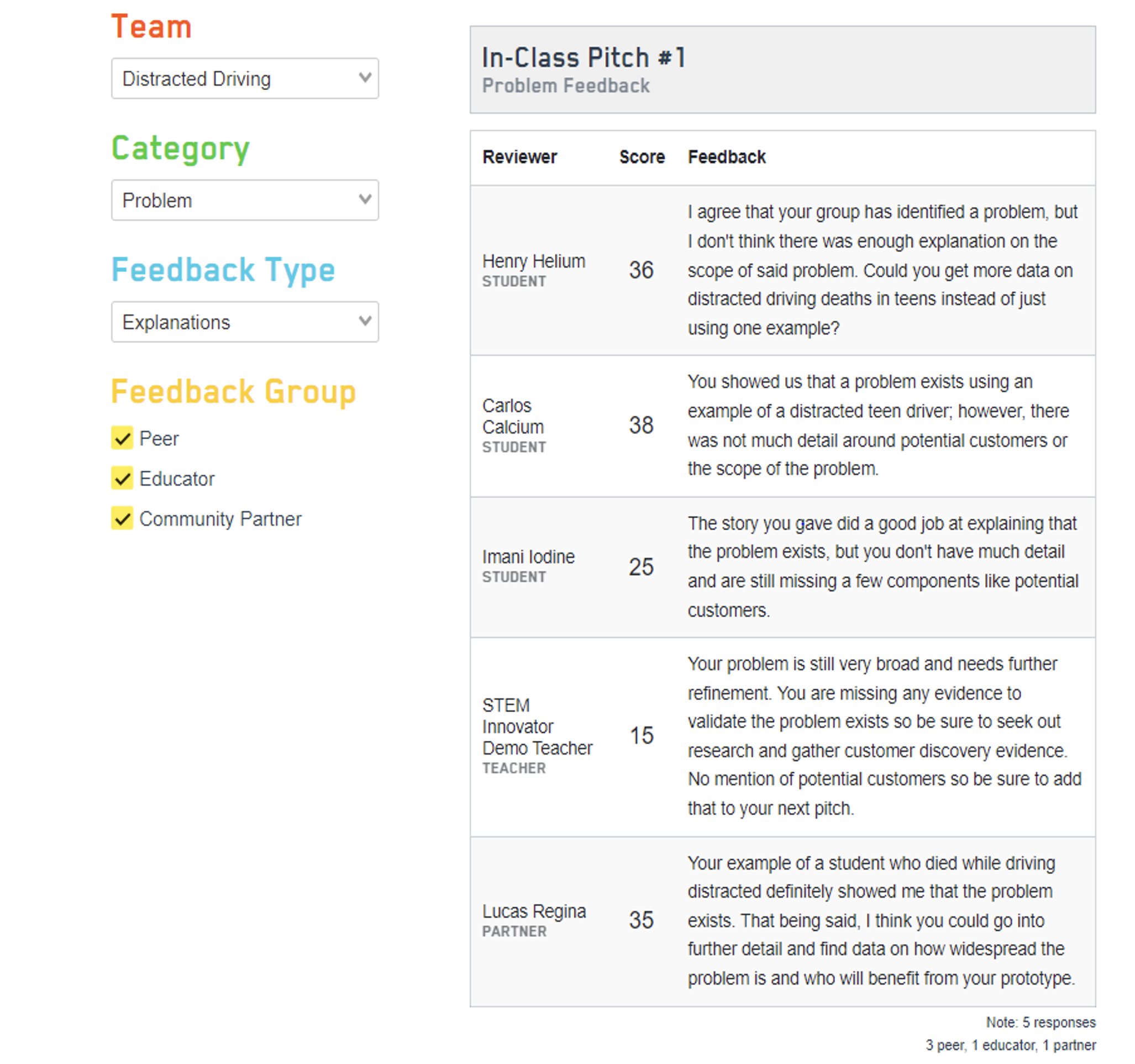Select STEM Innovator Demo Teacher reviewer
The image size is (1135, 1064).
(537, 726)
